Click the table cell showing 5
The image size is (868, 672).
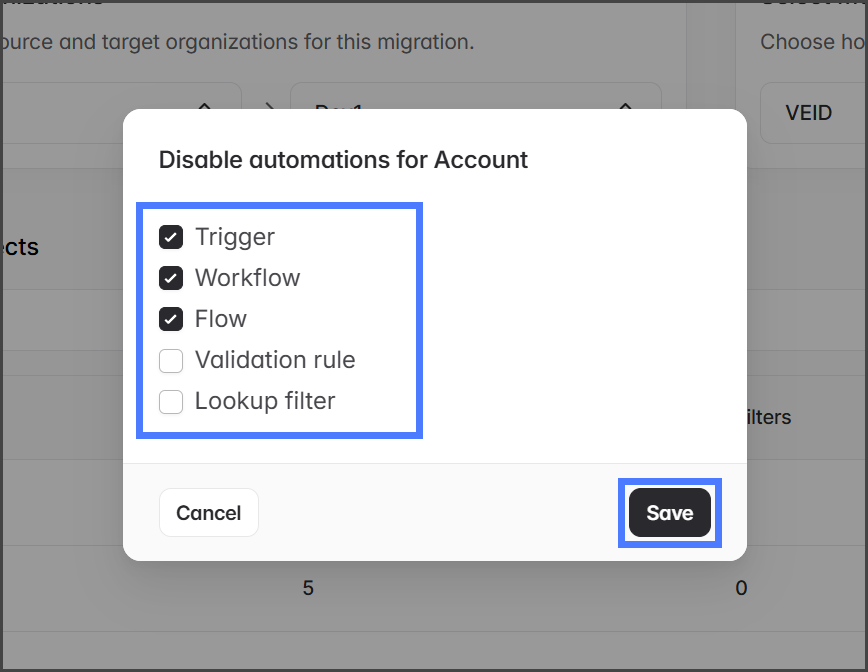click(308, 588)
